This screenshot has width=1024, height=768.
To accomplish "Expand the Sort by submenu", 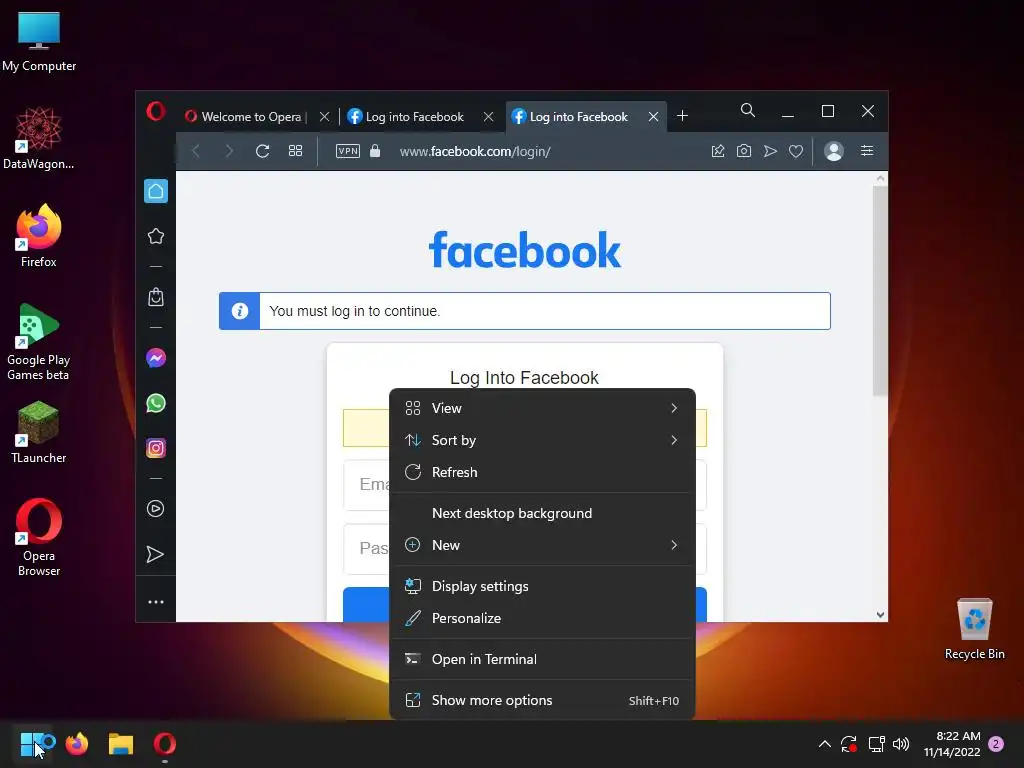I will (542, 440).
